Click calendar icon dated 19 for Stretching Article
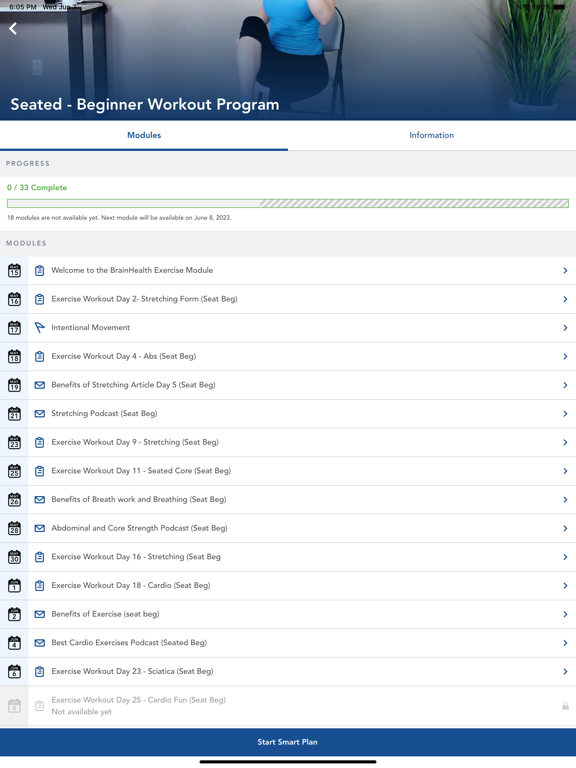 pyautogui.click(x=14, y=385)
